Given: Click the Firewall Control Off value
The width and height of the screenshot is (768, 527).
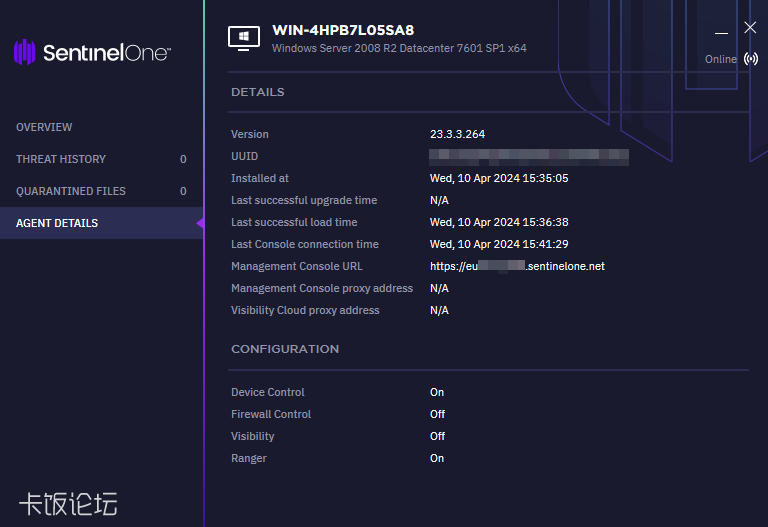Looking at the screenshot, I should click(437, 414).
